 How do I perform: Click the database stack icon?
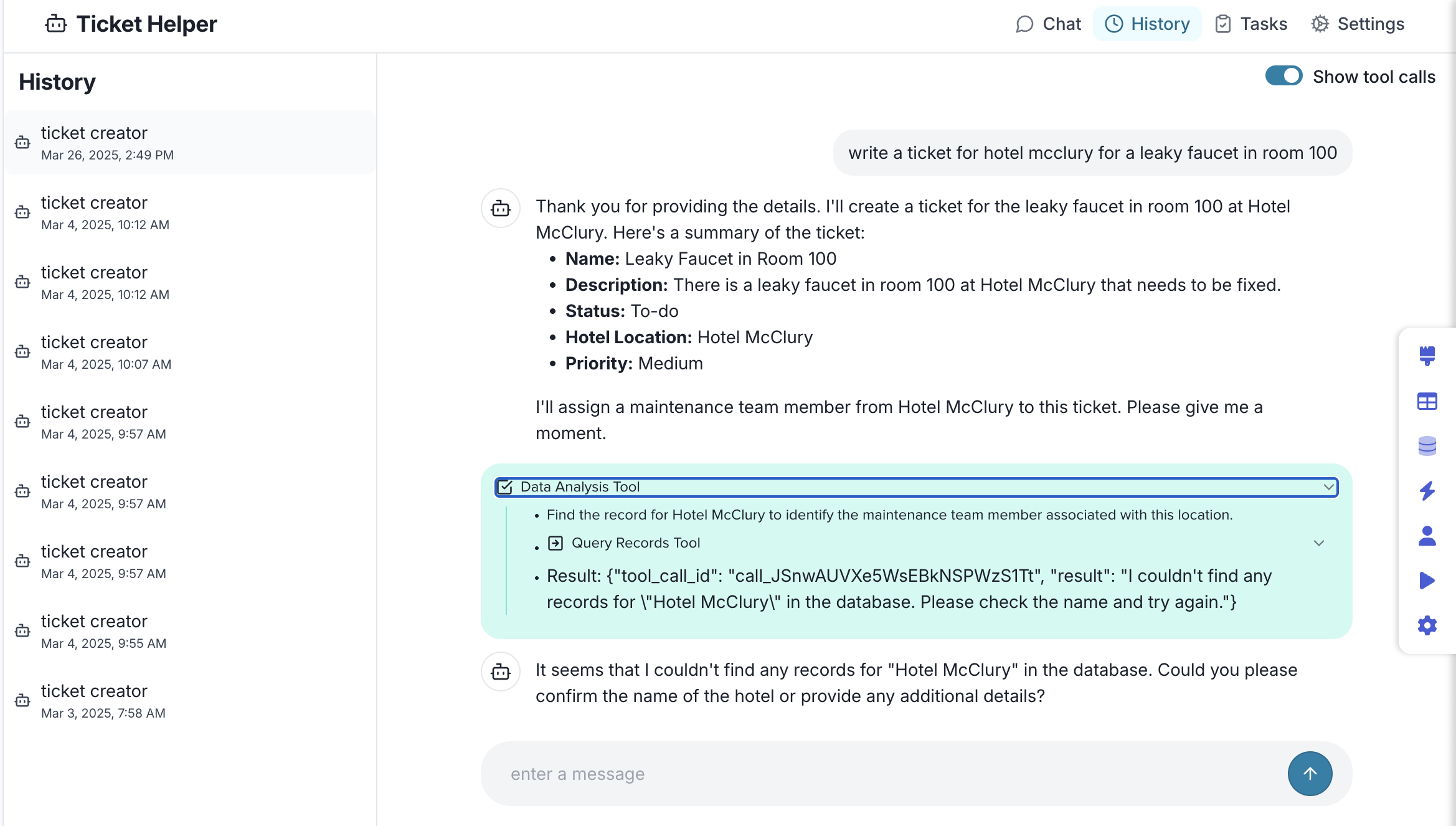[1427, 446]
